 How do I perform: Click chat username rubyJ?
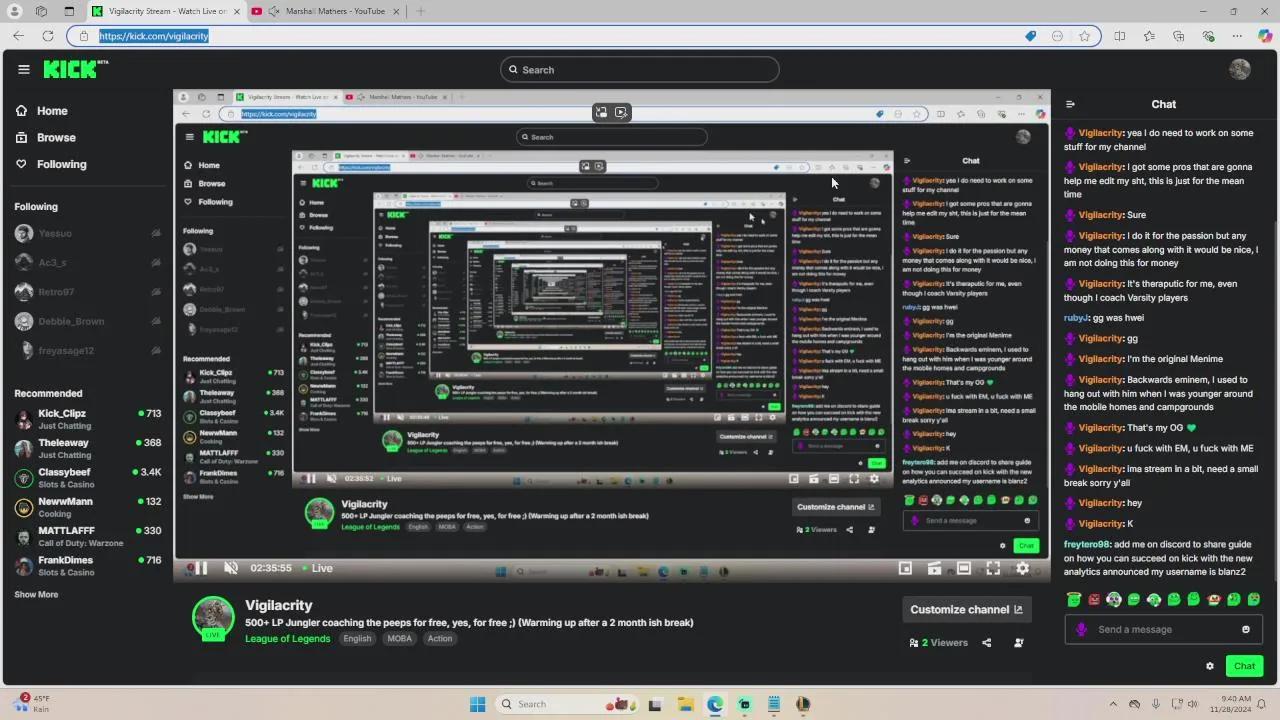1075,318
